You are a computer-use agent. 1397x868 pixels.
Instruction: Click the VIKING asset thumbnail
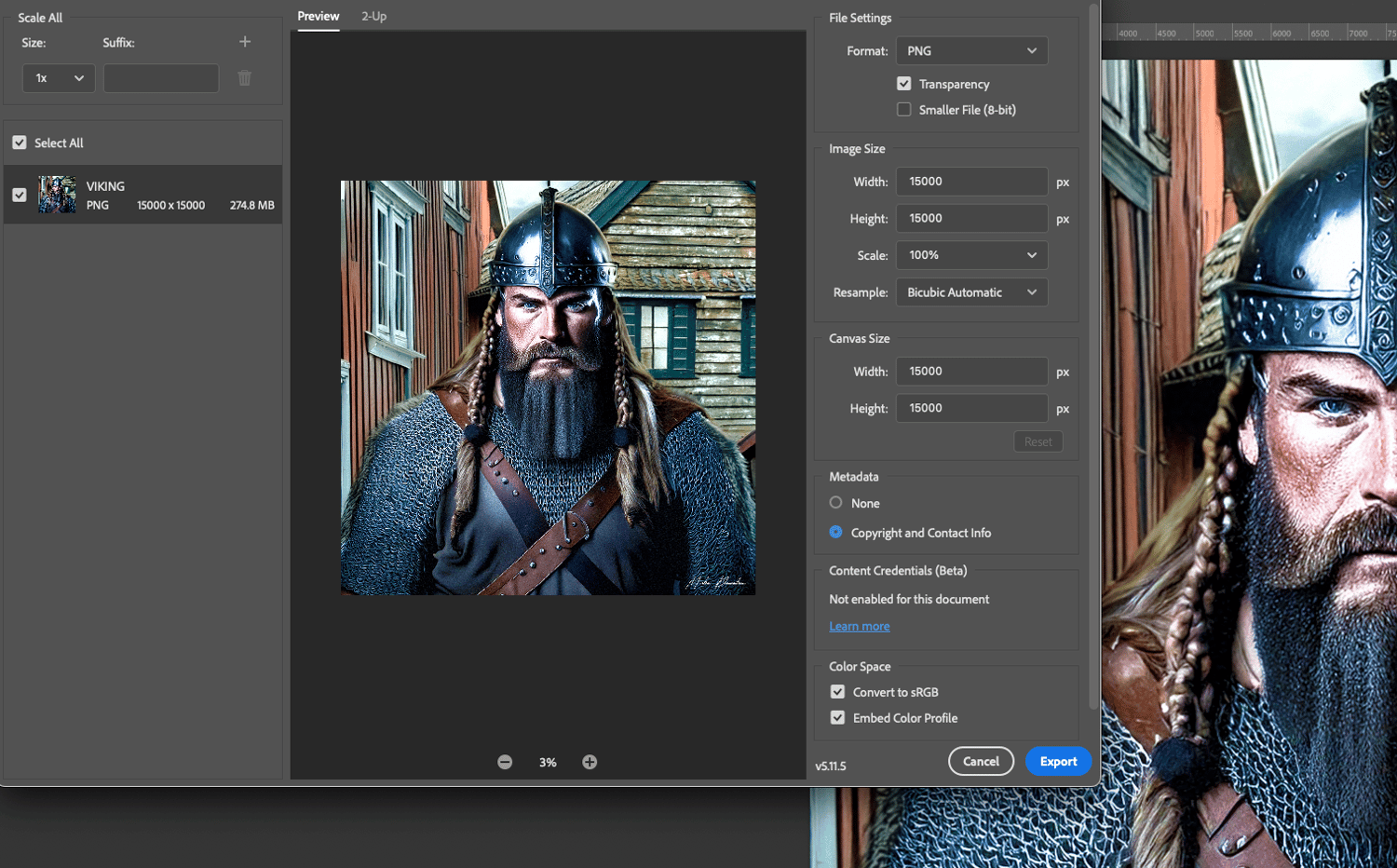57,195
